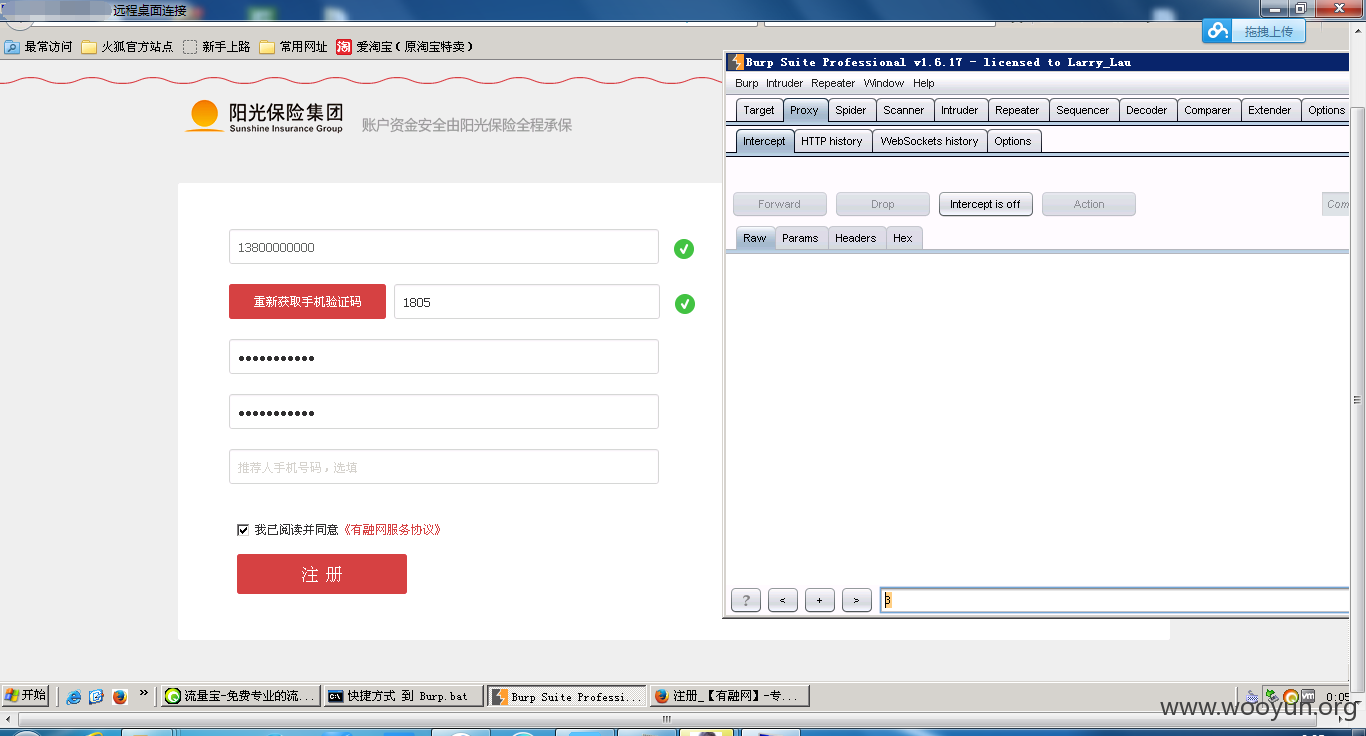1366x736 pixels.
Task: Click the 拖拽上传 upload button
Action: tap(1268, 32)
